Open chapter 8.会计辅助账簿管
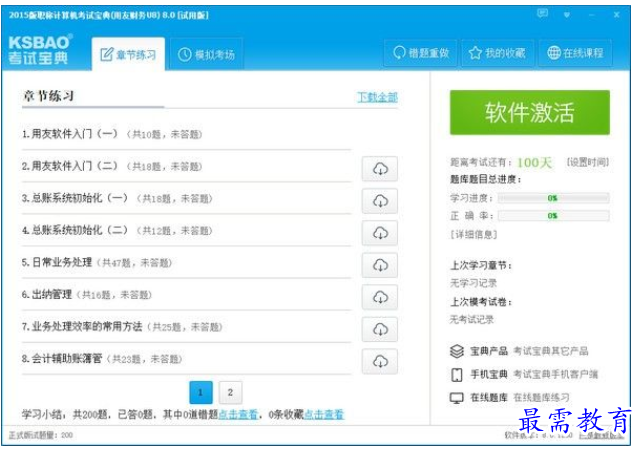 click(x=102, y=359)
